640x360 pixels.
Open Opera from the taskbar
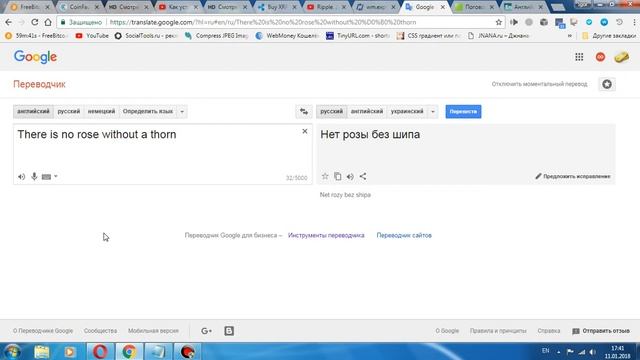point(100,351)
